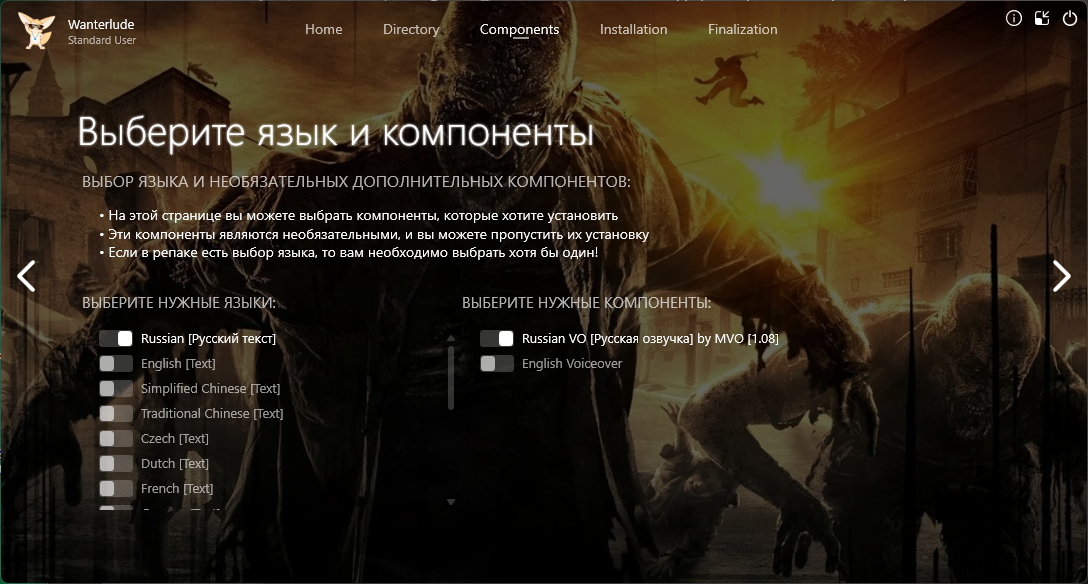Viewport: 1088px width, 584px height.
Task: Click the minimize-to-tray window icon
Action: pyautogui.click(x=1042, y=18)
